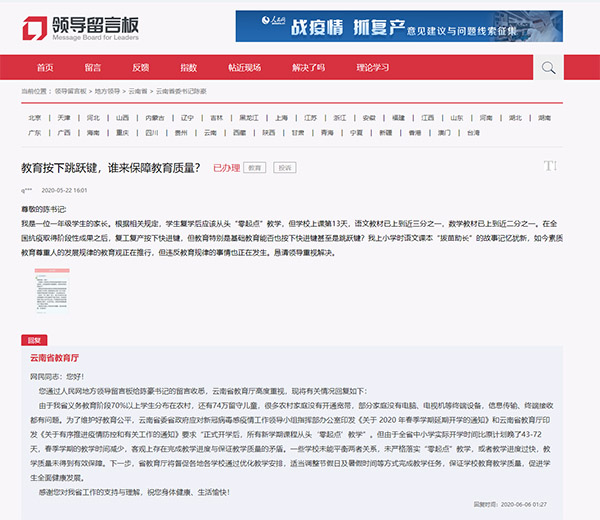Select the 四川 region link
Image resolution: width=600 pixels, height=520 pixels.
(x=152, y=133)
